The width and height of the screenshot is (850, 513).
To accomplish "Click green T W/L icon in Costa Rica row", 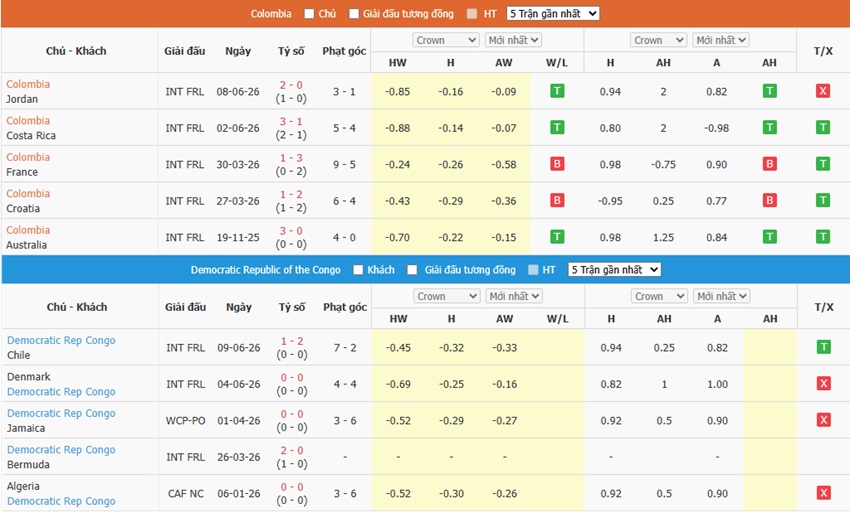I will tap(557, 127).
